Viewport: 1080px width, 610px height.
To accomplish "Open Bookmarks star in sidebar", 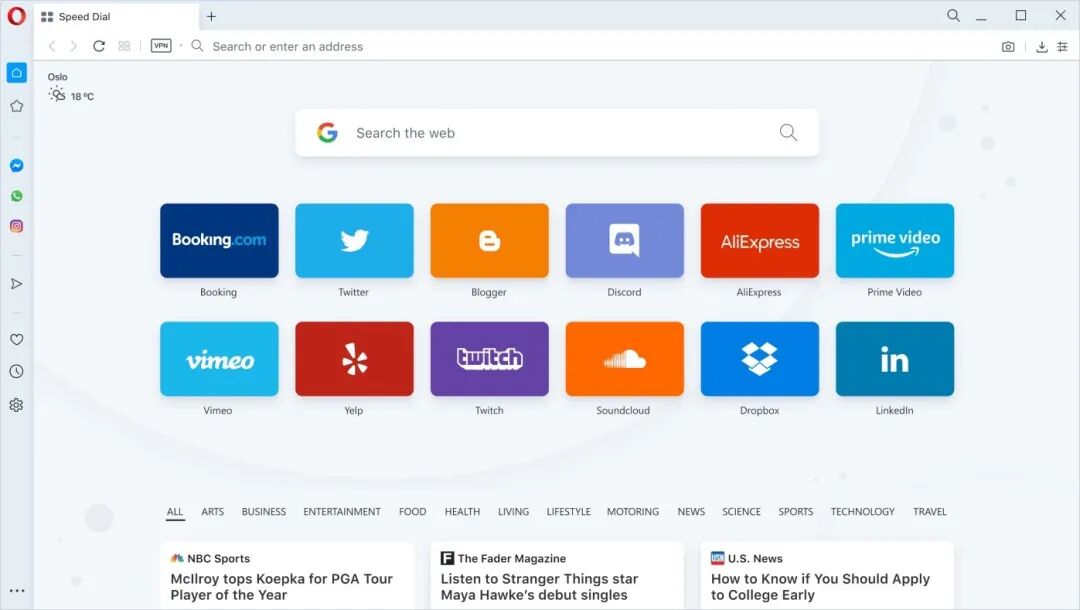I will click(x=17, y=106).
